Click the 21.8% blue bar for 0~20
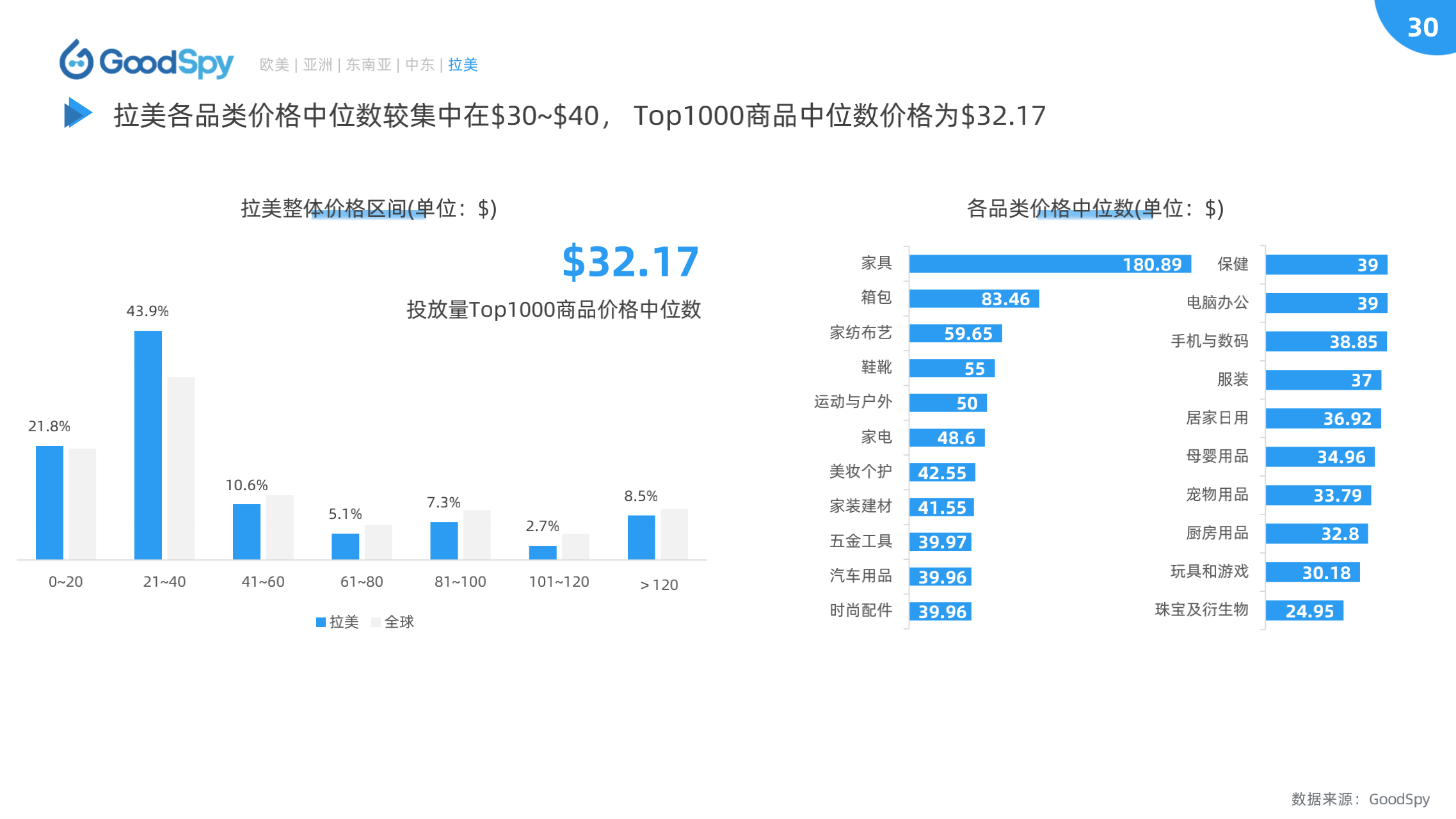Image resolution: width=1456 pixels, height=819 pixels. (x=49, y=502)
